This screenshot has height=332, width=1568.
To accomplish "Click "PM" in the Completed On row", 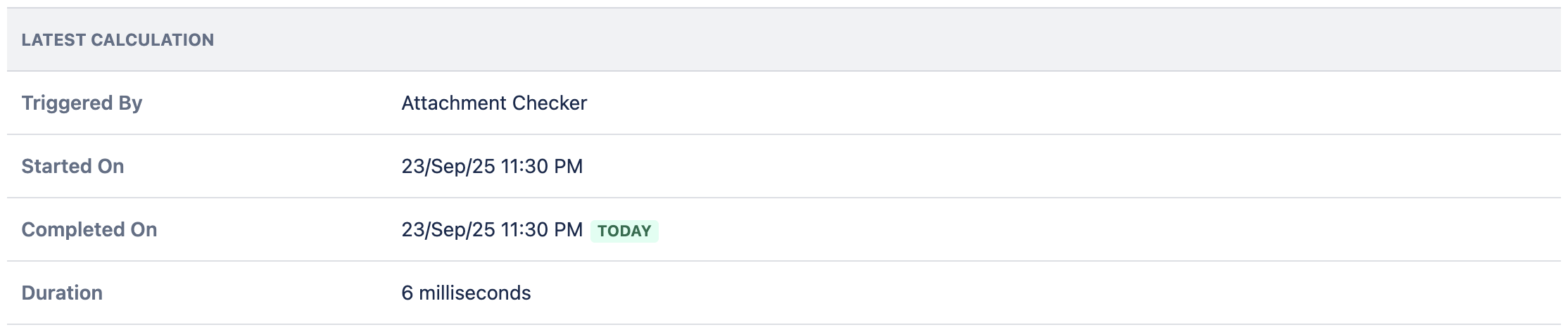I will [569, 230].
